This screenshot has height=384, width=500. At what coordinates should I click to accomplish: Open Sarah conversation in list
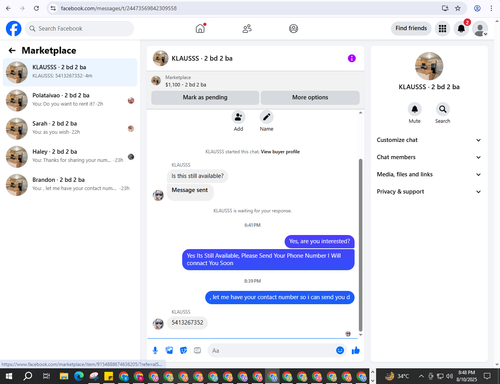70,128
